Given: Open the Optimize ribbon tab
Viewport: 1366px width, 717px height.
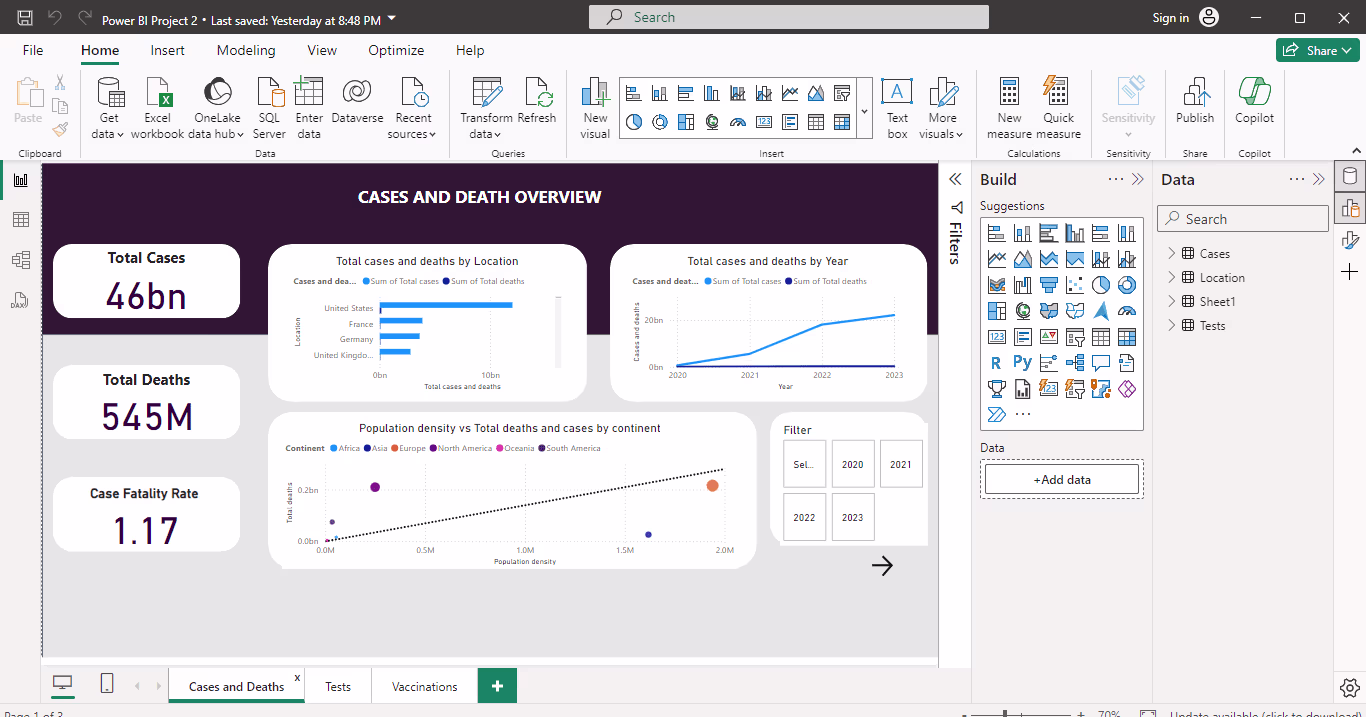Looking at the screenshot, I should (396, 50).
